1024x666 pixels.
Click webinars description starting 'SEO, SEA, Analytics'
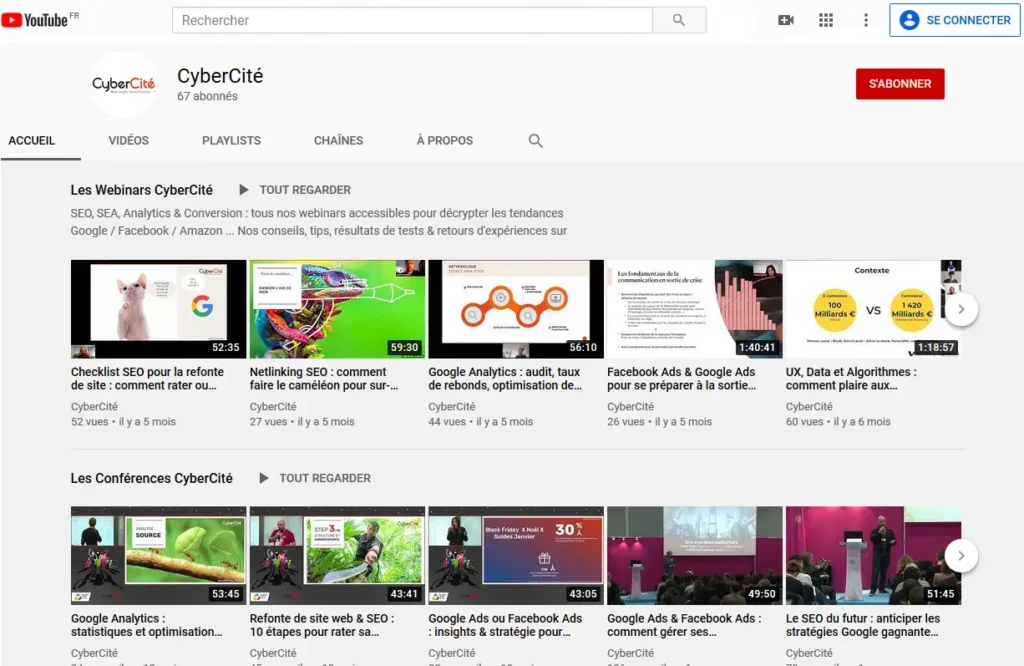(319, 222)
